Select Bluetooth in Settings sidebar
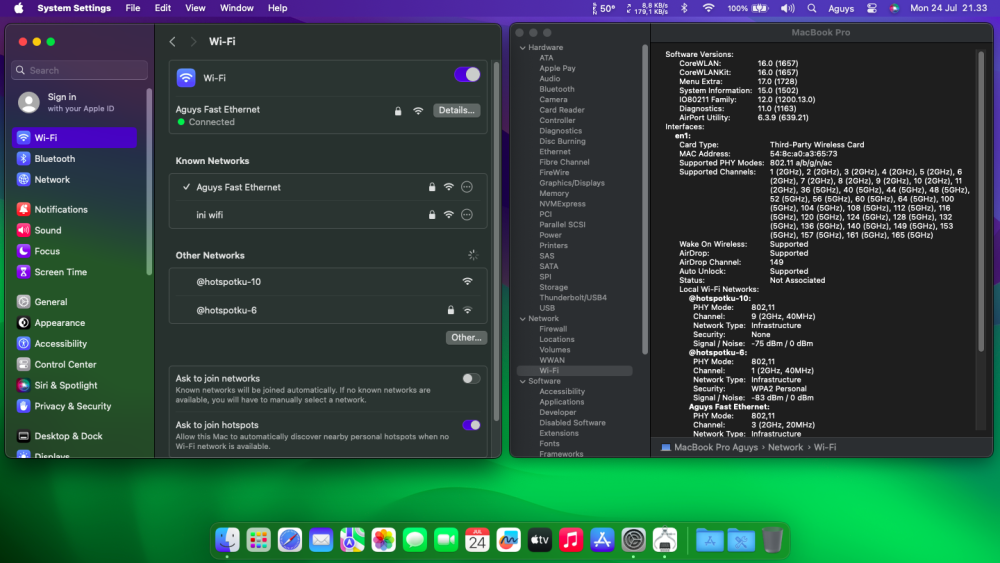The height and width of the screenshot is (563, 1000). (x=74, y=159)
